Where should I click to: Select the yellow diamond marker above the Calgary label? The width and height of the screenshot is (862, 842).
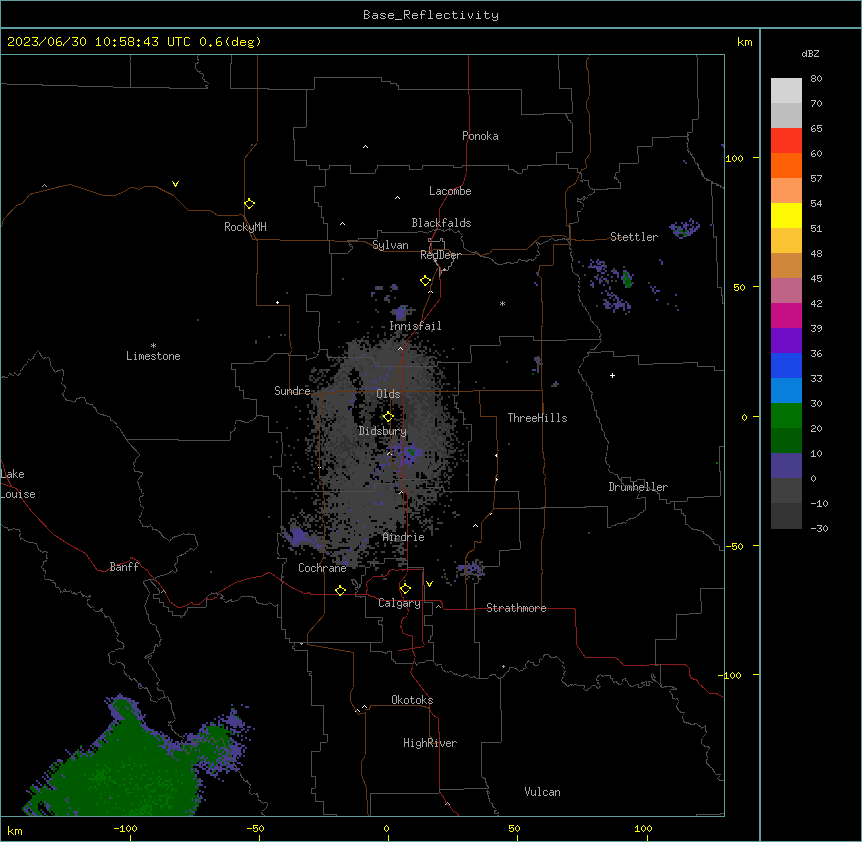(405, 589)
